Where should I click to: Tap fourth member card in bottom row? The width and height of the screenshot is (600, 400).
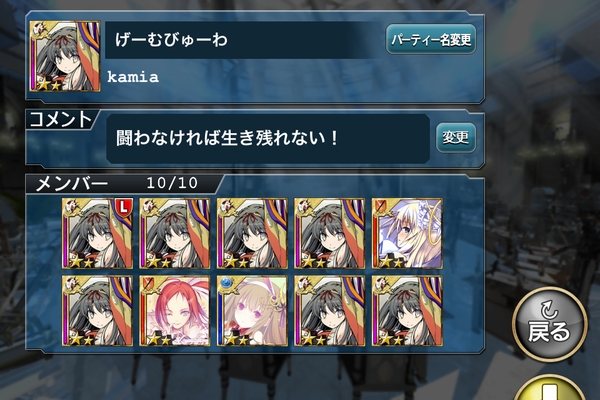click(329, 310)
